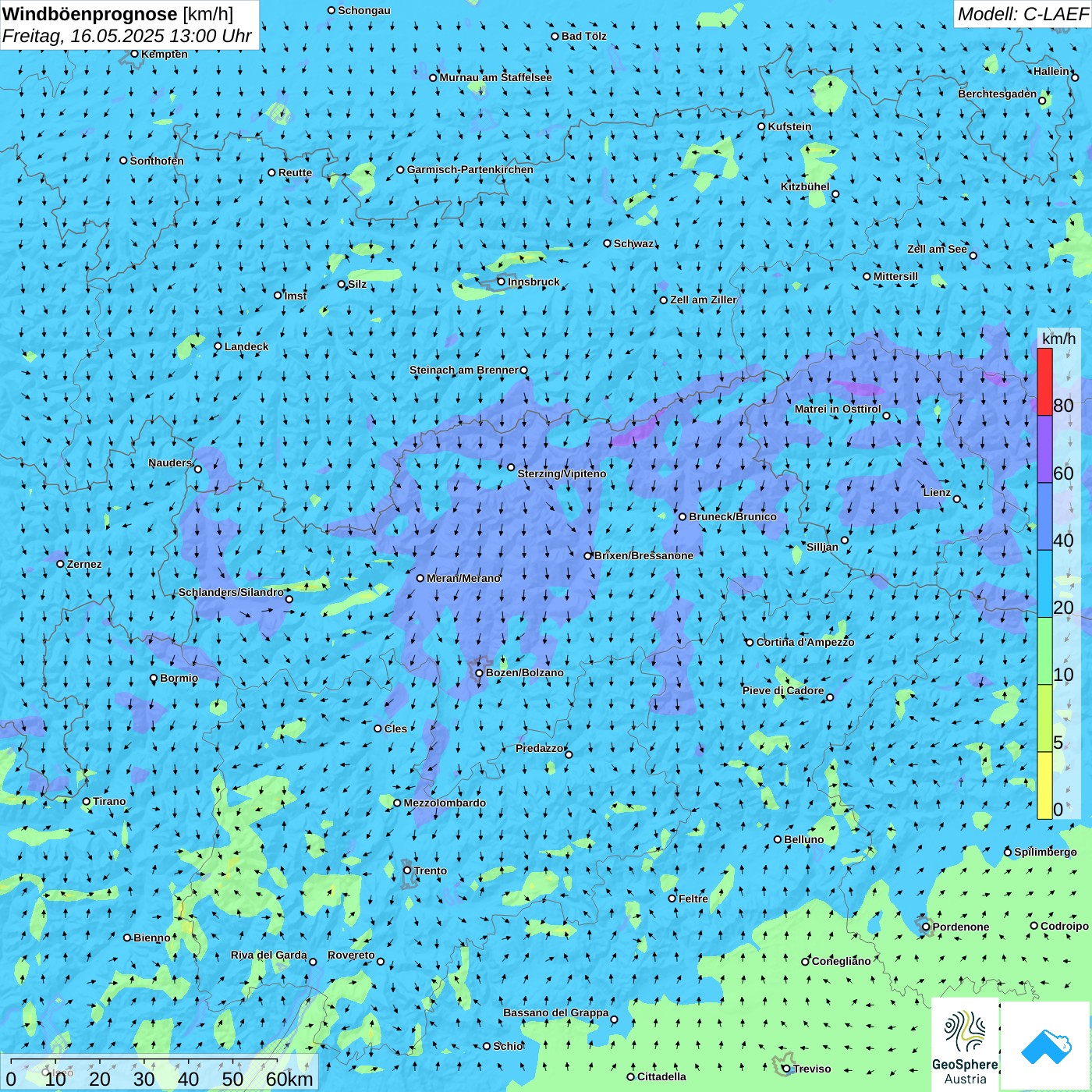Select the Garmisch-Partenkirchen label

(x=470, y=169)
